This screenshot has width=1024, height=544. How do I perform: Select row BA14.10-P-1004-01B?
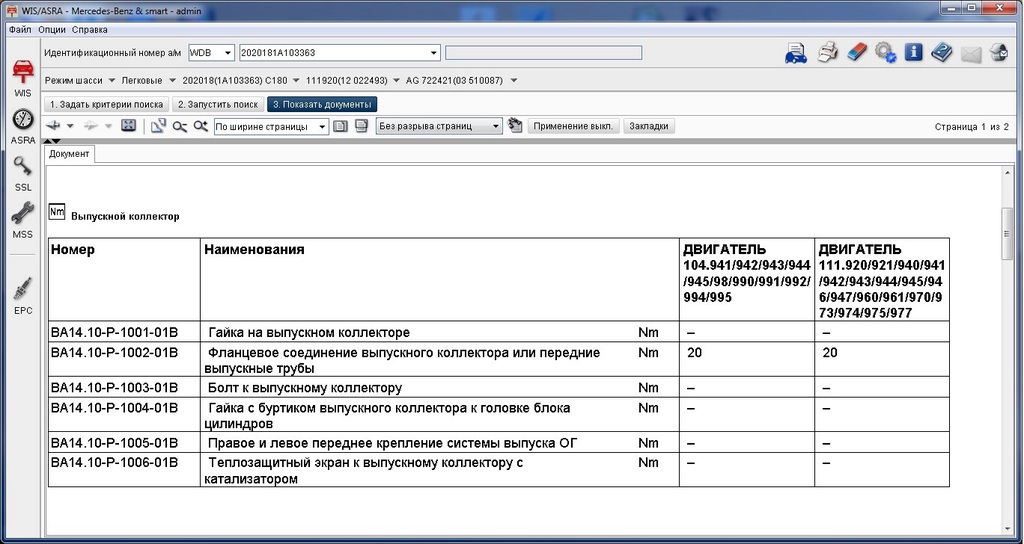coord(499,415)
